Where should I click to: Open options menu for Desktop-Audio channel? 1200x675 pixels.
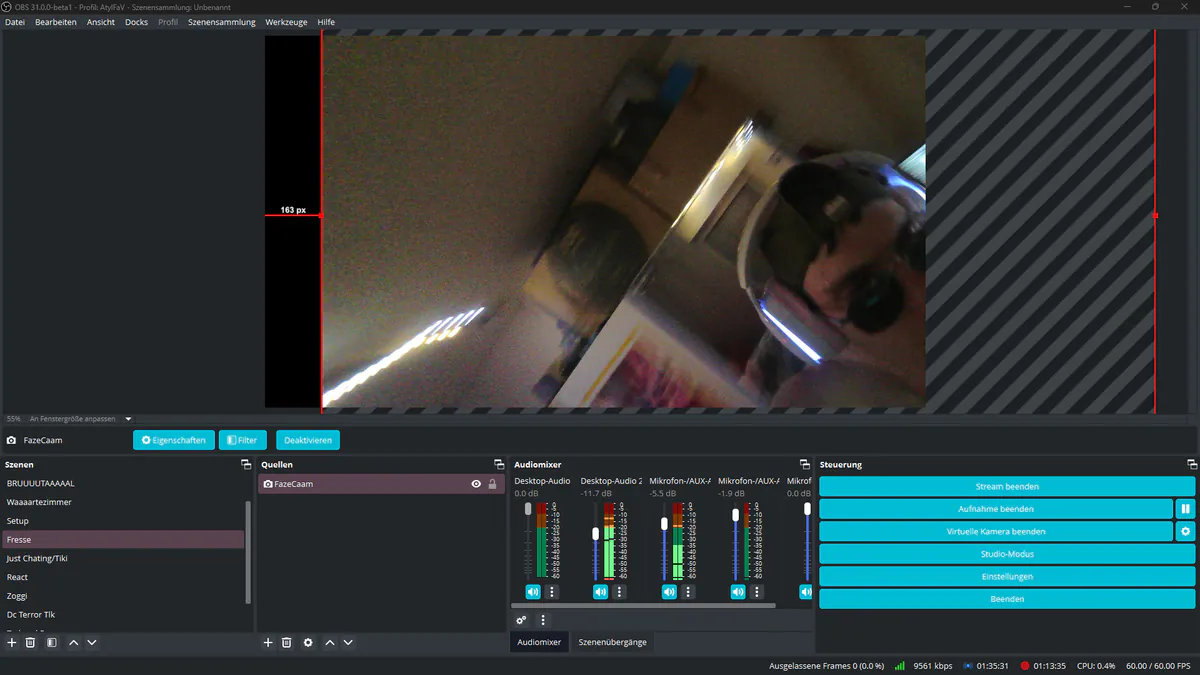pos(551,592)
